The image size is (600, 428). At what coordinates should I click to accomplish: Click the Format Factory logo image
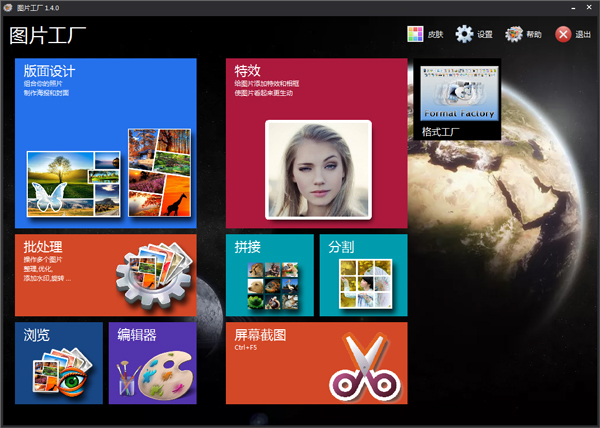click(x=460, y=95)
